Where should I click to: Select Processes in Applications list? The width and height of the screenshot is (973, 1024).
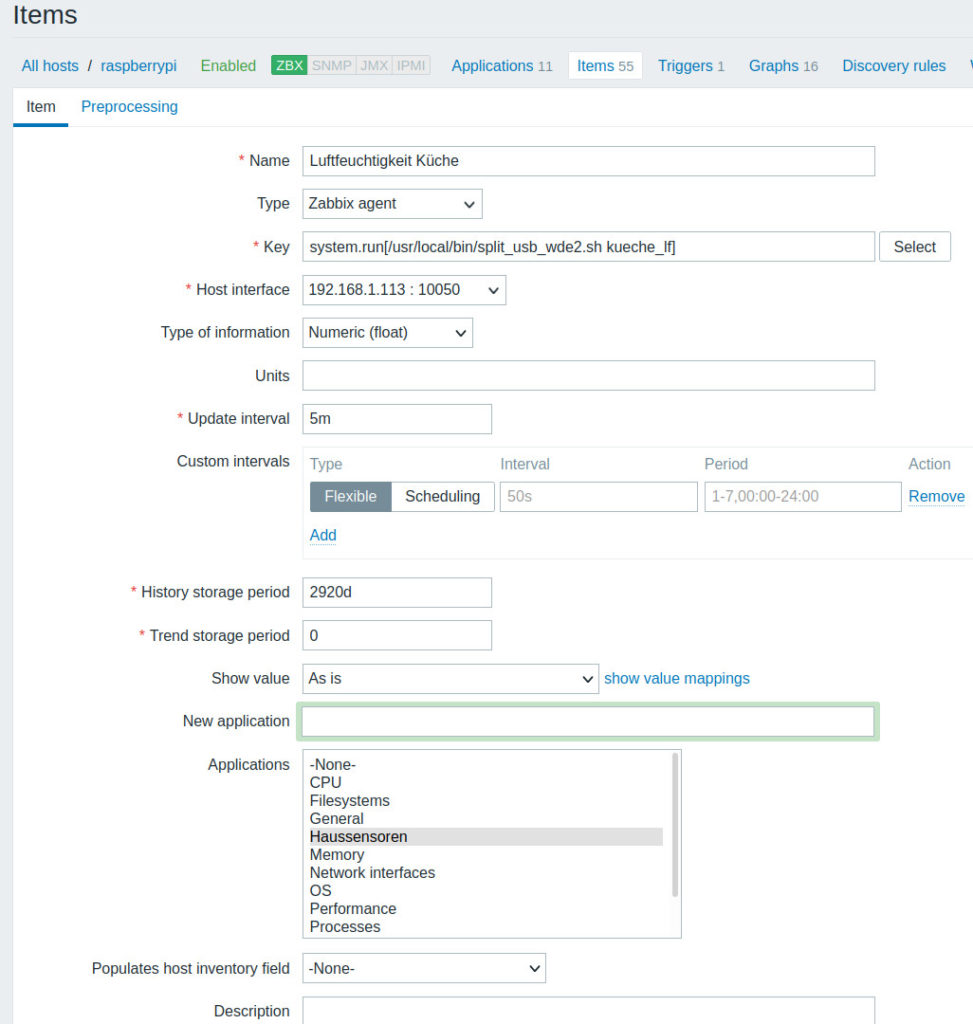486,927
